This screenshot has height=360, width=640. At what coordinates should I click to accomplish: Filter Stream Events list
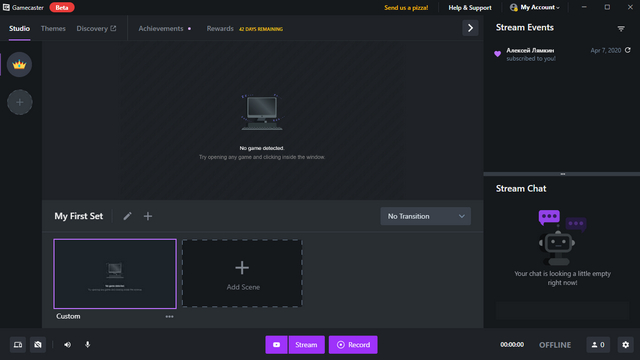click(x=621, y=29)
